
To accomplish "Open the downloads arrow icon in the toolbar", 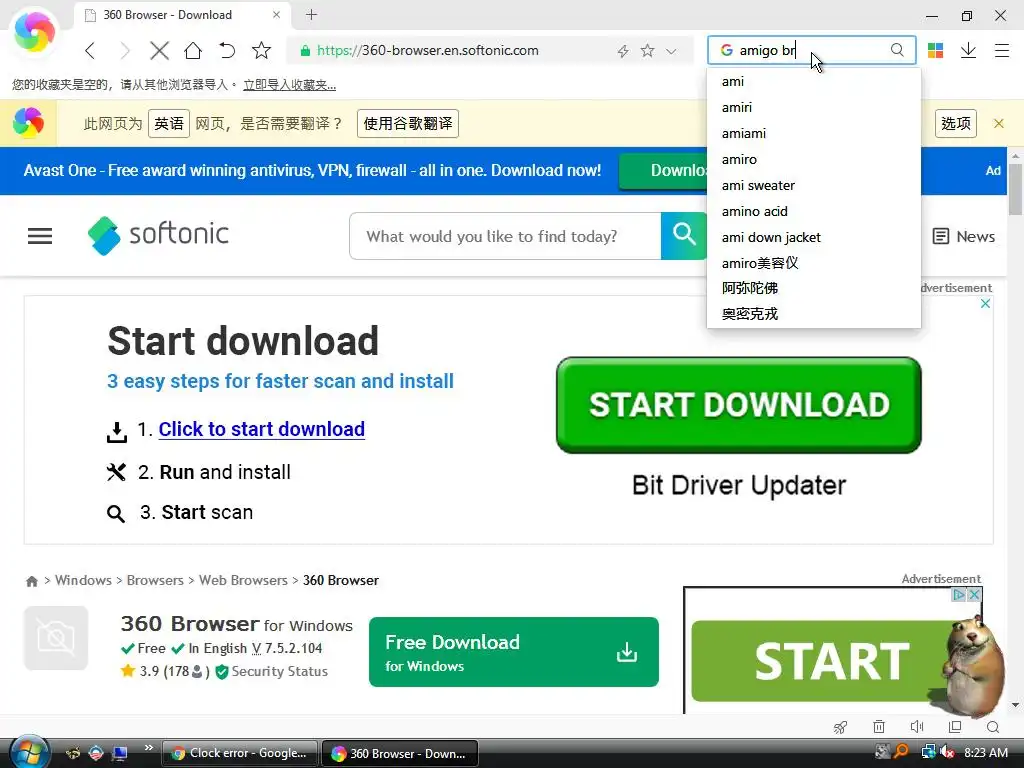I will [968, 50].
